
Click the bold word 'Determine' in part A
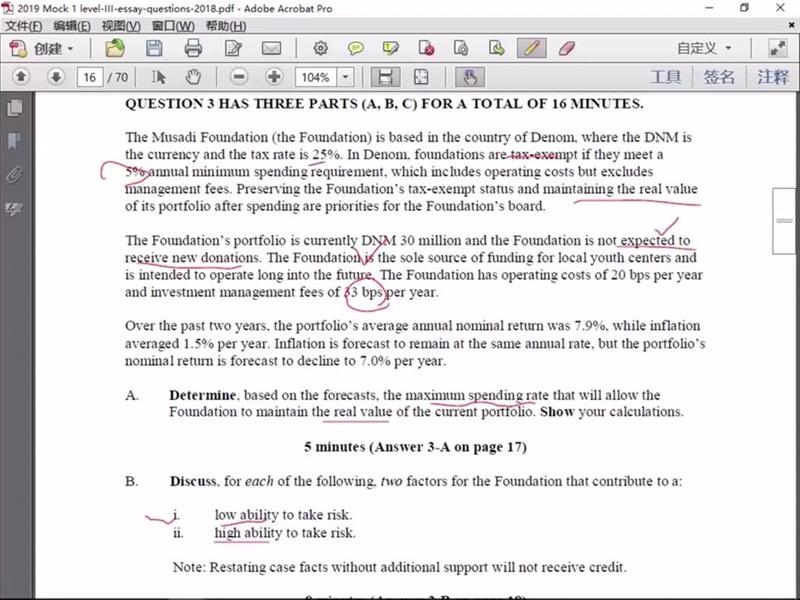pyautogui.click(x=203, y=395)
